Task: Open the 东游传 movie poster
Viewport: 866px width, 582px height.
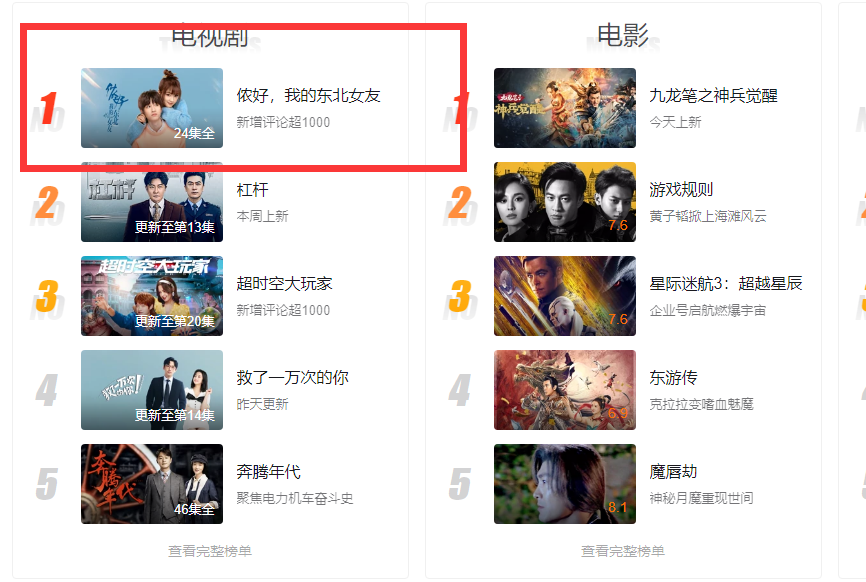Action: click(x=564, y=390)
